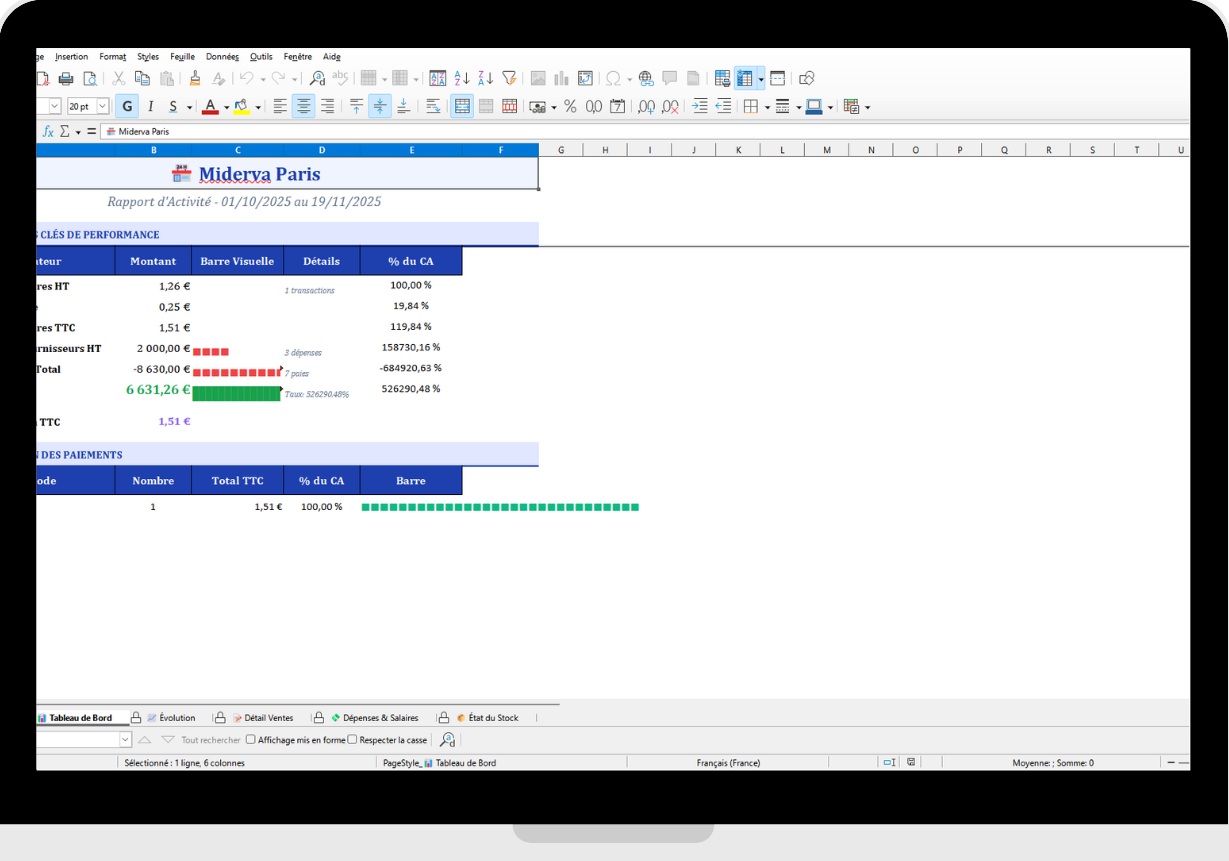The image size is (1229, 861).
Task: Toggle Italic formatting
Action: coord(151,106)
